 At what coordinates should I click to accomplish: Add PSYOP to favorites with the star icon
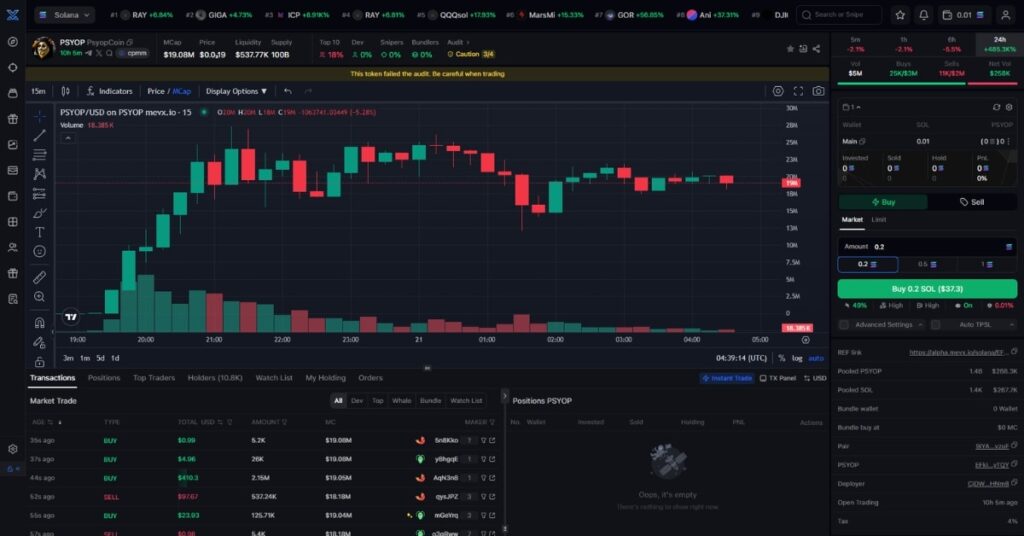coord(790,49)
